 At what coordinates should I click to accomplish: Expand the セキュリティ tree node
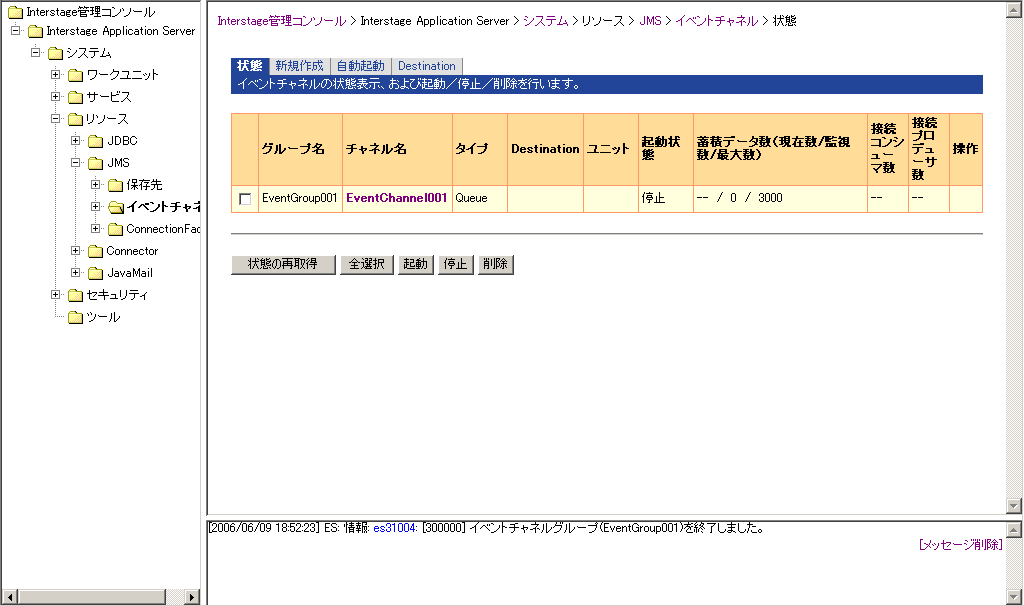click(x=56, y=295)
